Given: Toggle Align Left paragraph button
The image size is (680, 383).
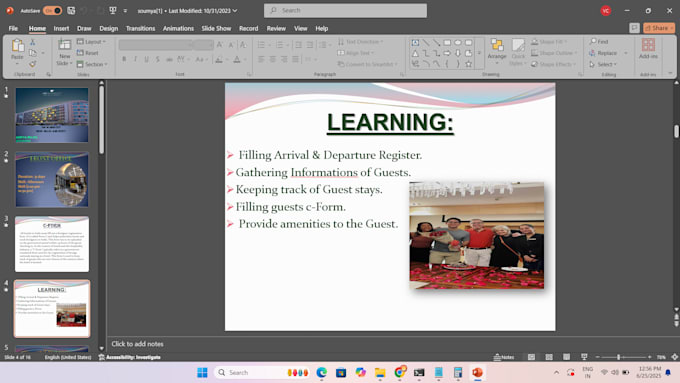Looking at the screenshot, I should (x=261, y=59).
